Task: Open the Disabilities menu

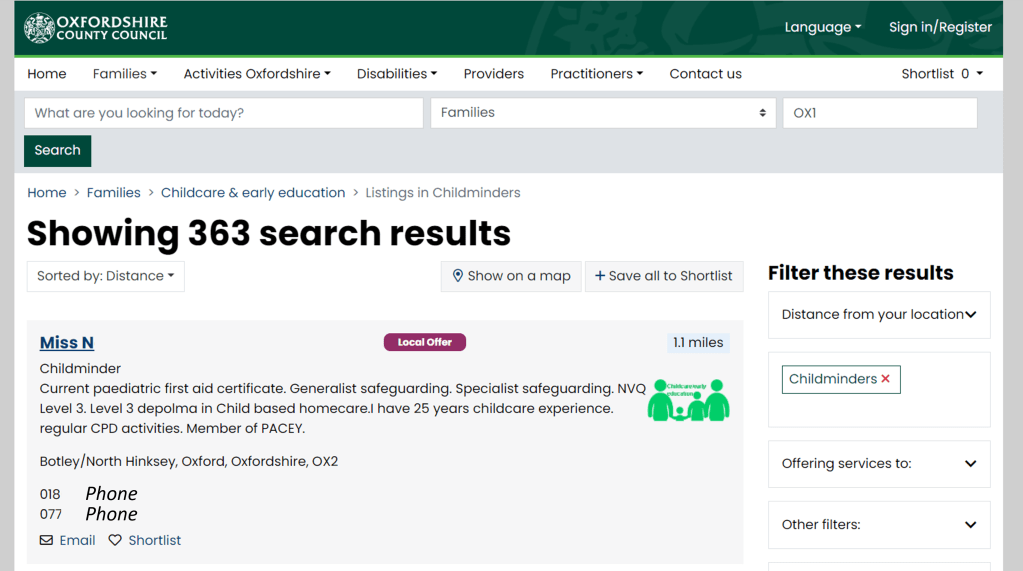Action: pos(396,74)
